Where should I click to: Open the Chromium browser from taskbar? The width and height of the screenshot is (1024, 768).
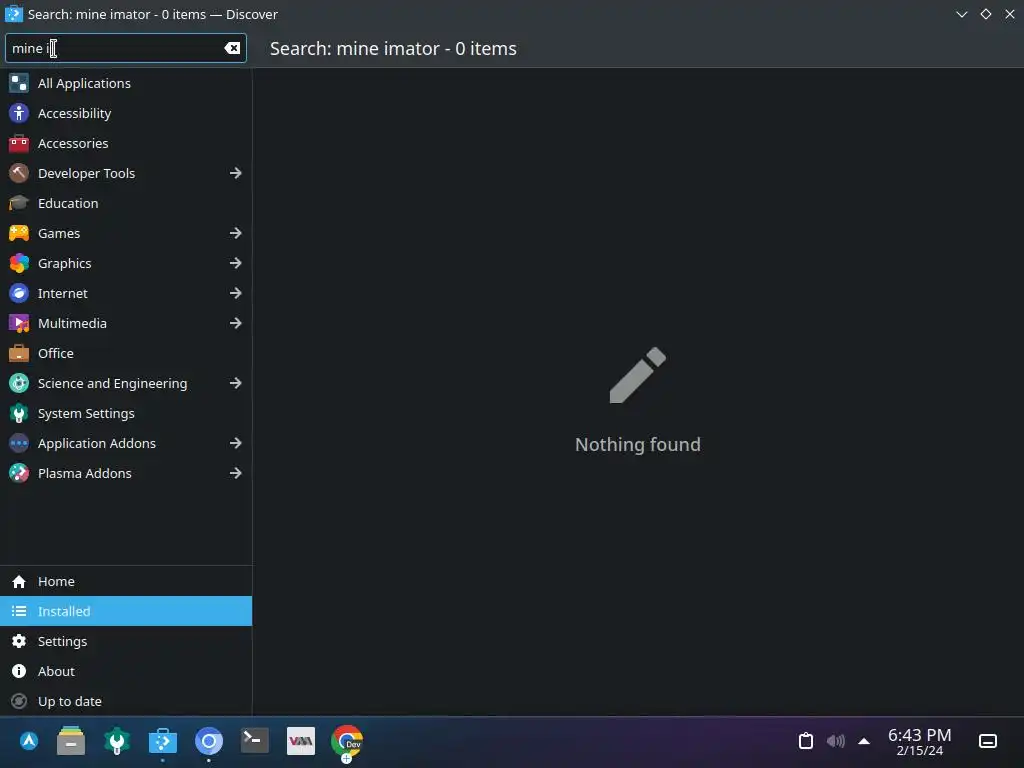pyautogui.click(x=209, y=741)
